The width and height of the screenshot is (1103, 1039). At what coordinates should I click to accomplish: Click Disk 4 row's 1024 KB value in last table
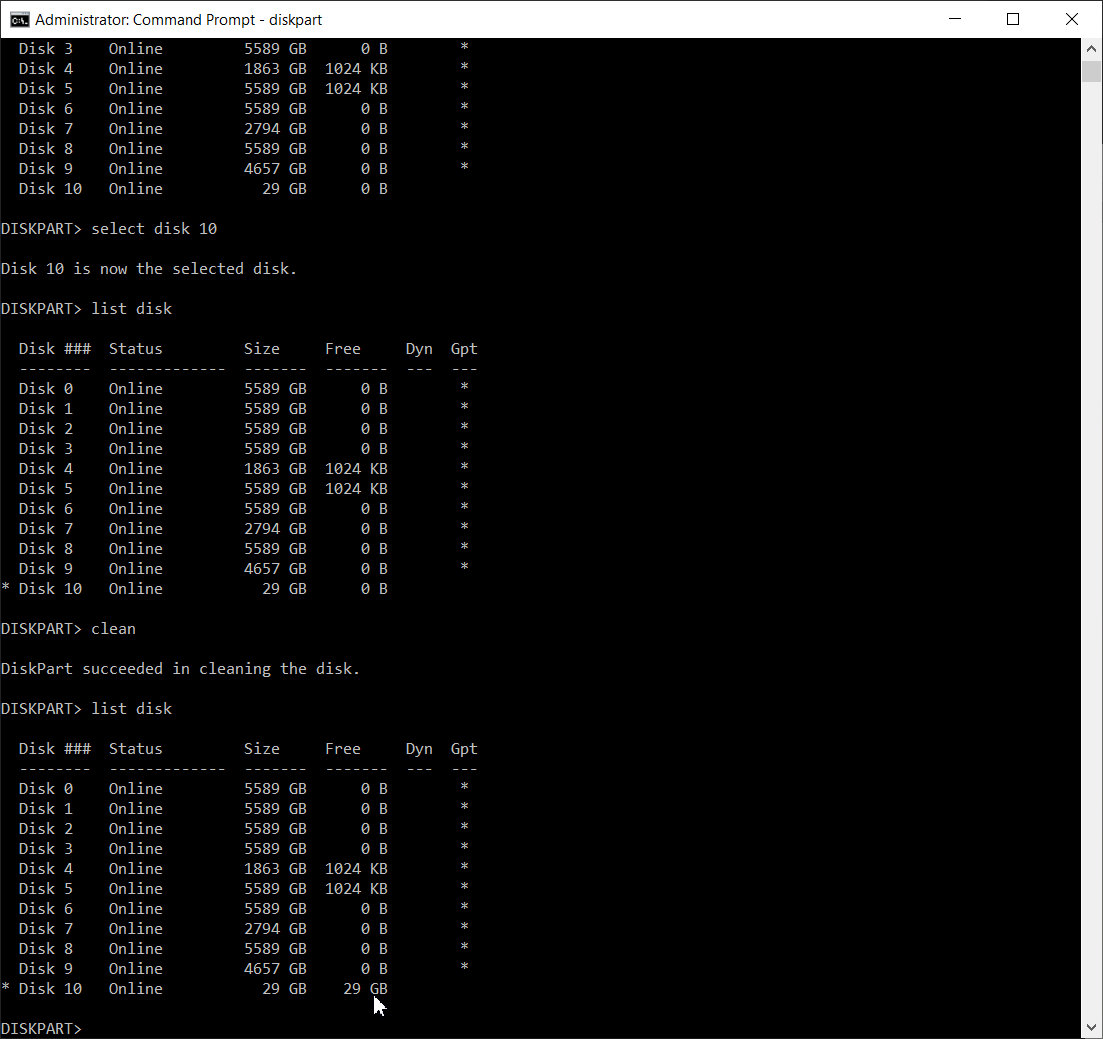pos(356,869)
